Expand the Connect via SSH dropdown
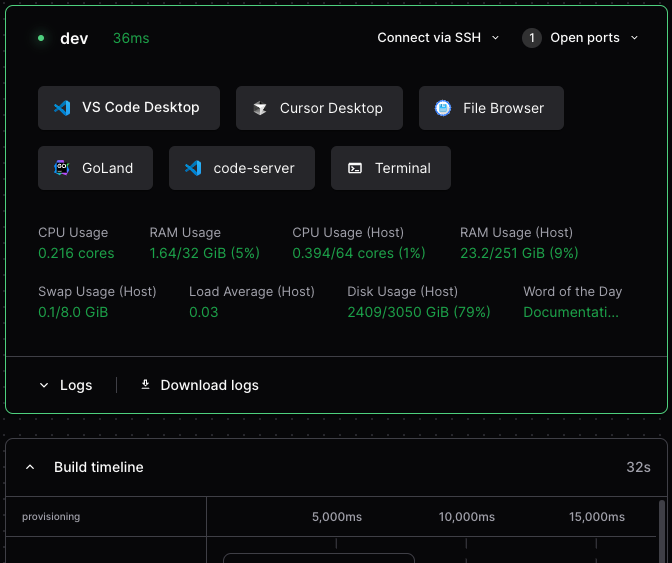This screenshot has height=563, width=672. (x=438, y=38)
